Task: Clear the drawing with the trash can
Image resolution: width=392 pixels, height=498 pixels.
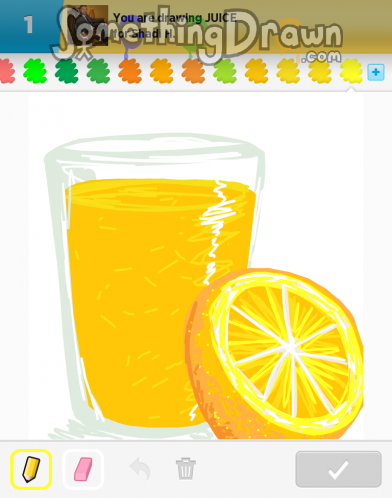Action: 186,469
